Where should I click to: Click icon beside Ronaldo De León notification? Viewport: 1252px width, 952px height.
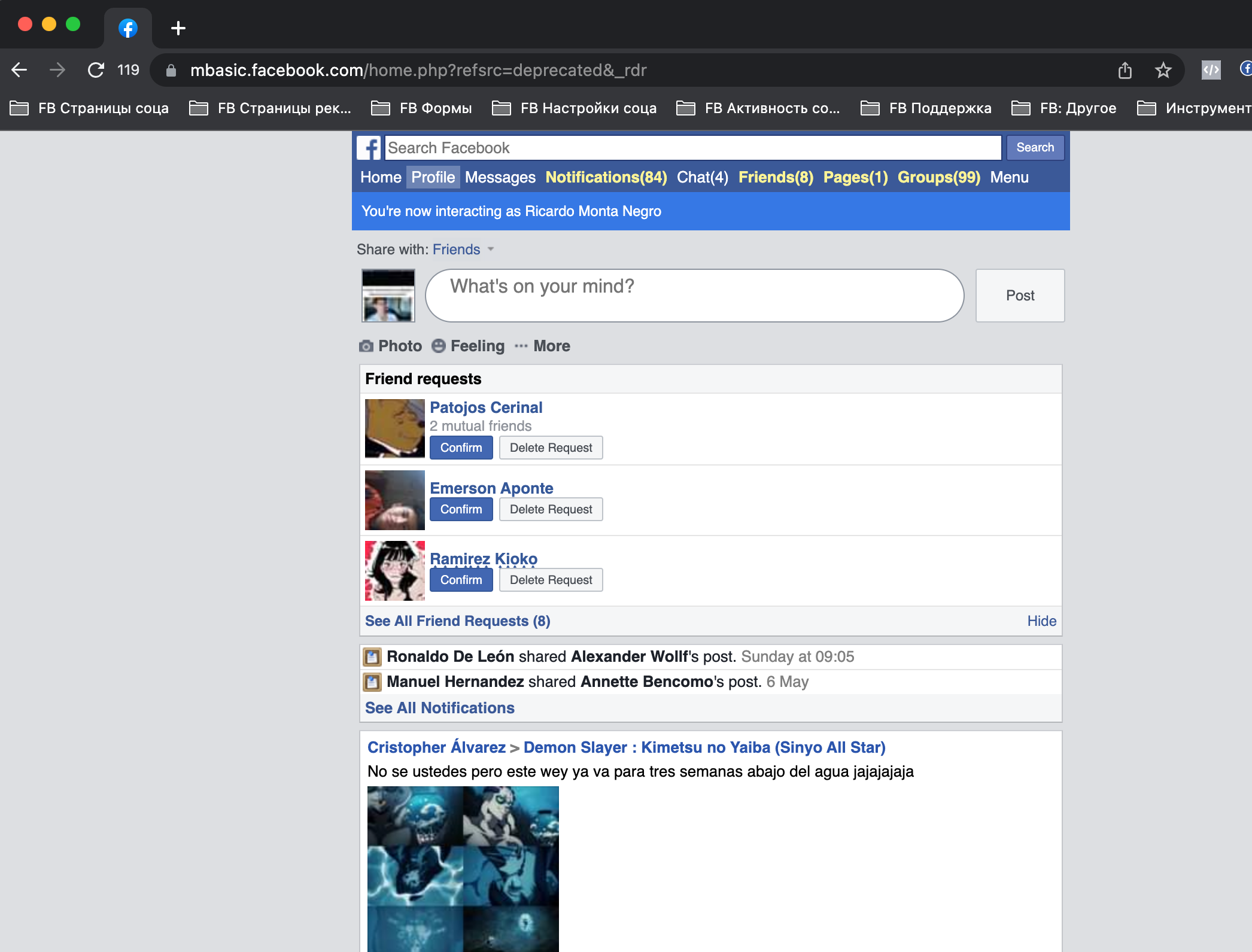(x=372, y=657)
